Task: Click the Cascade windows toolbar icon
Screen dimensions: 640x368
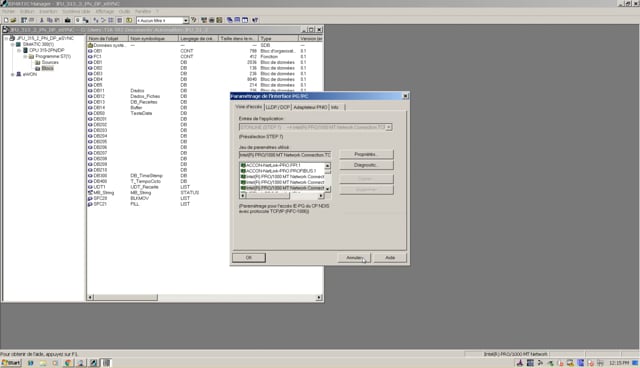Action: 230,20
